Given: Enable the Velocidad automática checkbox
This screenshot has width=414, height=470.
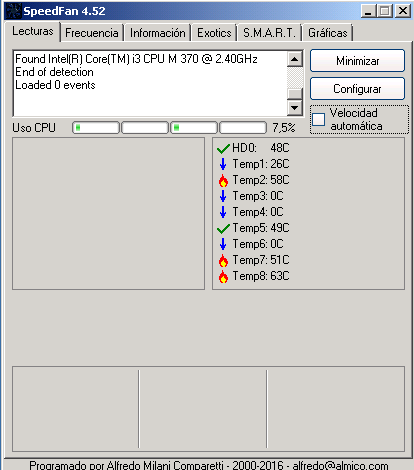Looking at the screenshot, I should pos(318,119).
